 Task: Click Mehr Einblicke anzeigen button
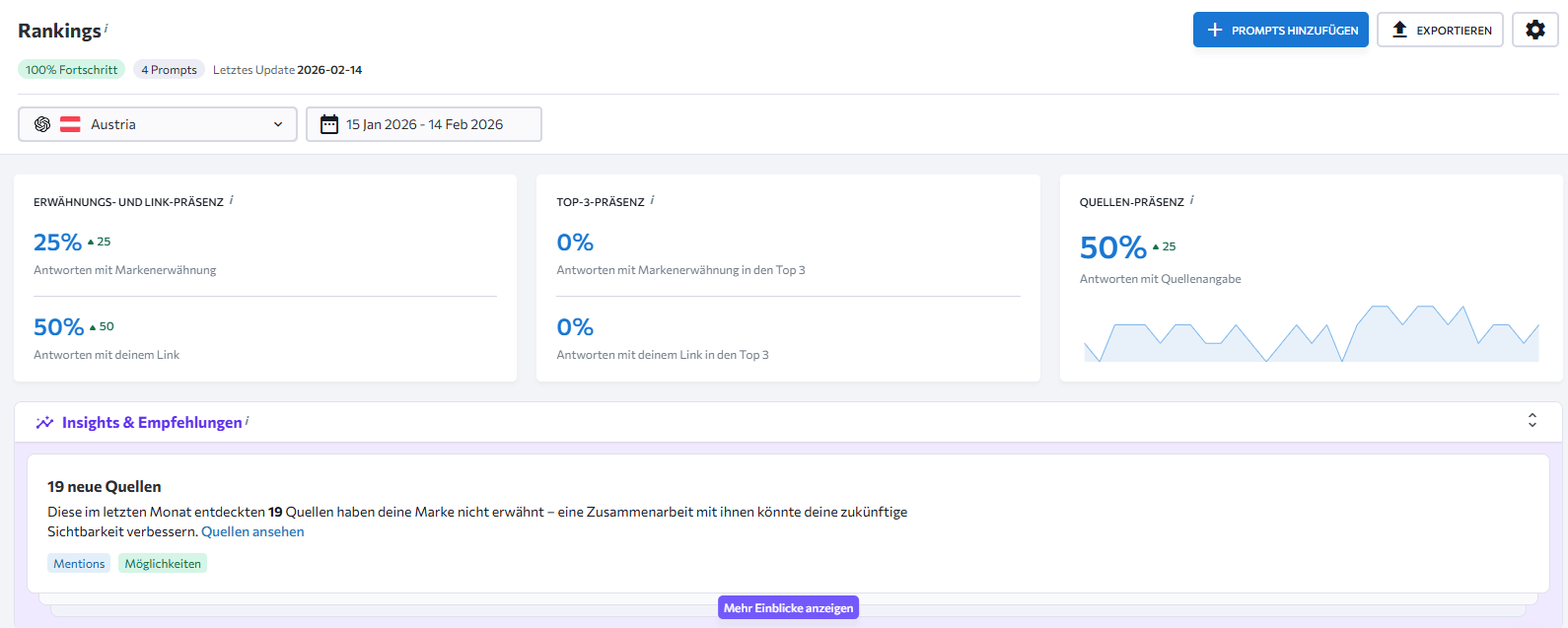point(788,608)
